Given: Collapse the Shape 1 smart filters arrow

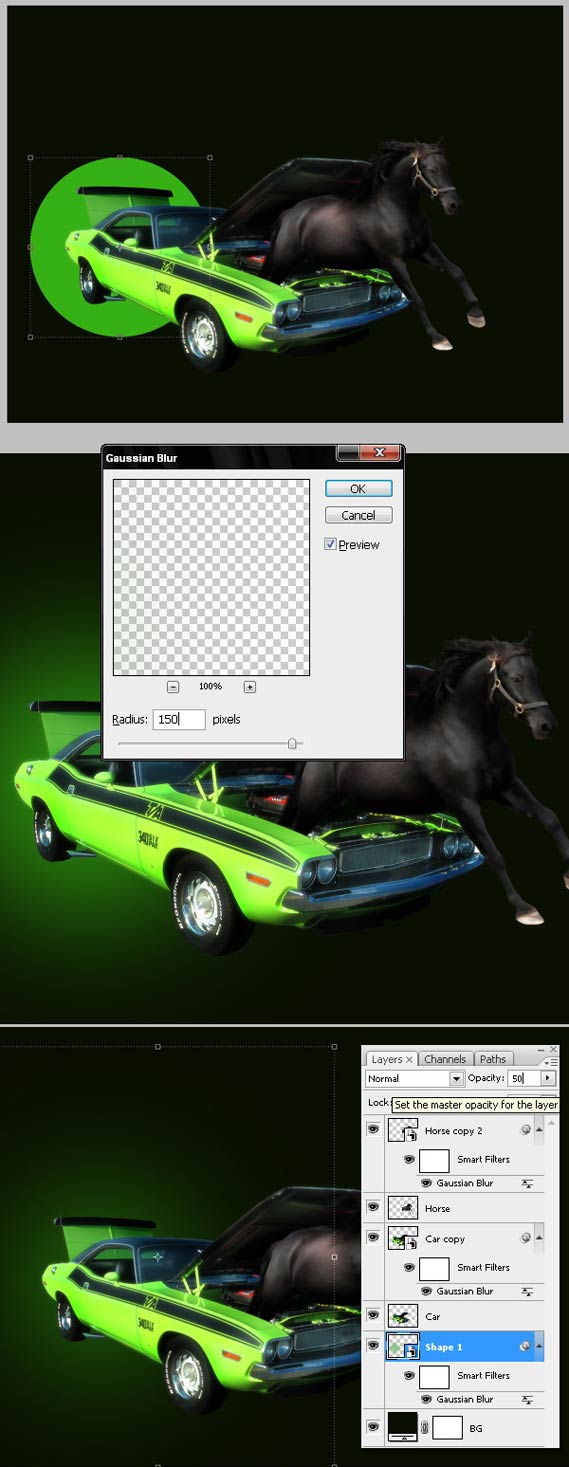Looking at the screenshot, I should click(x=540, y=1347).
